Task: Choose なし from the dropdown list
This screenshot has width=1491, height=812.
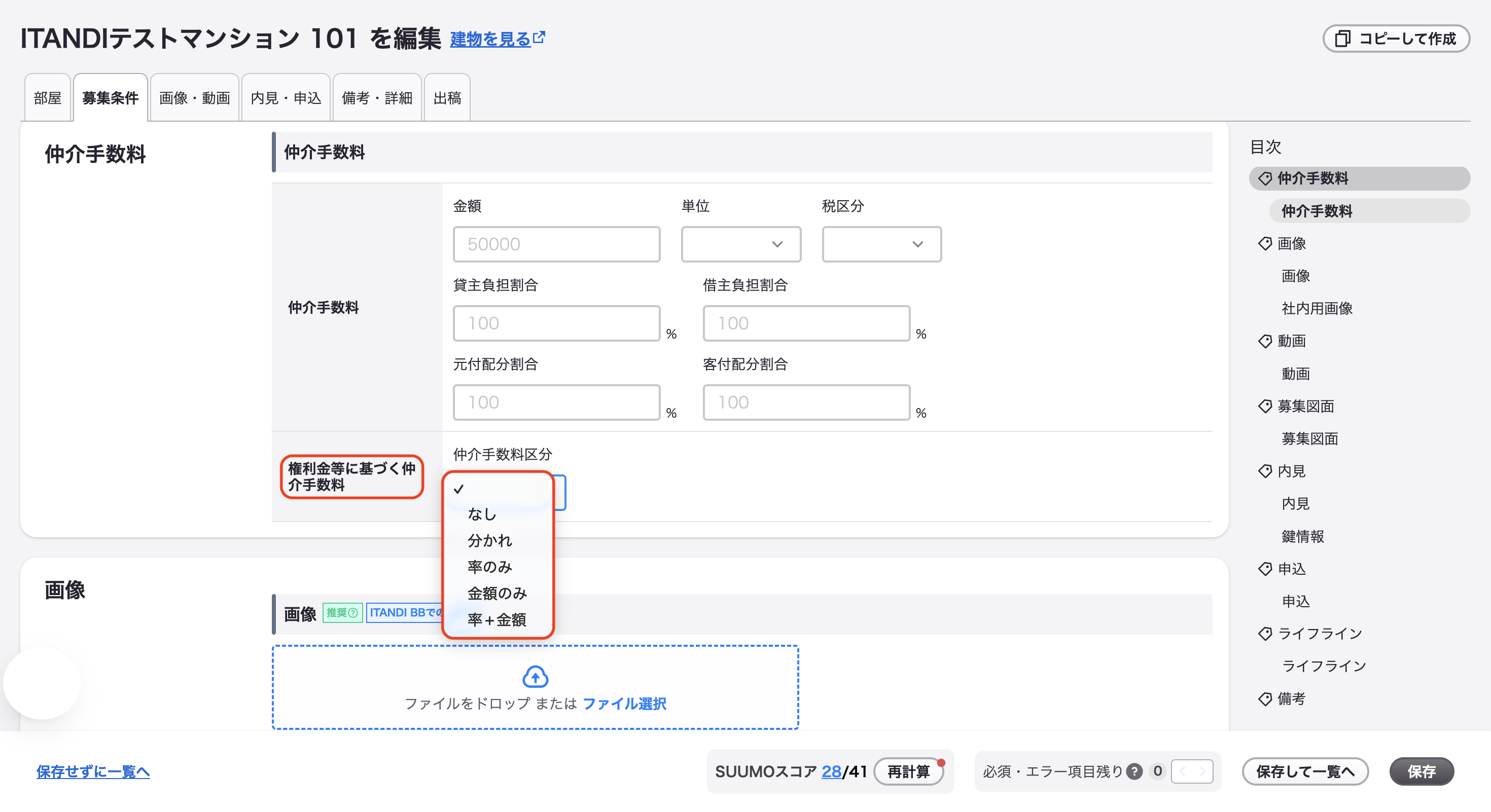Action: click(498, 514)
